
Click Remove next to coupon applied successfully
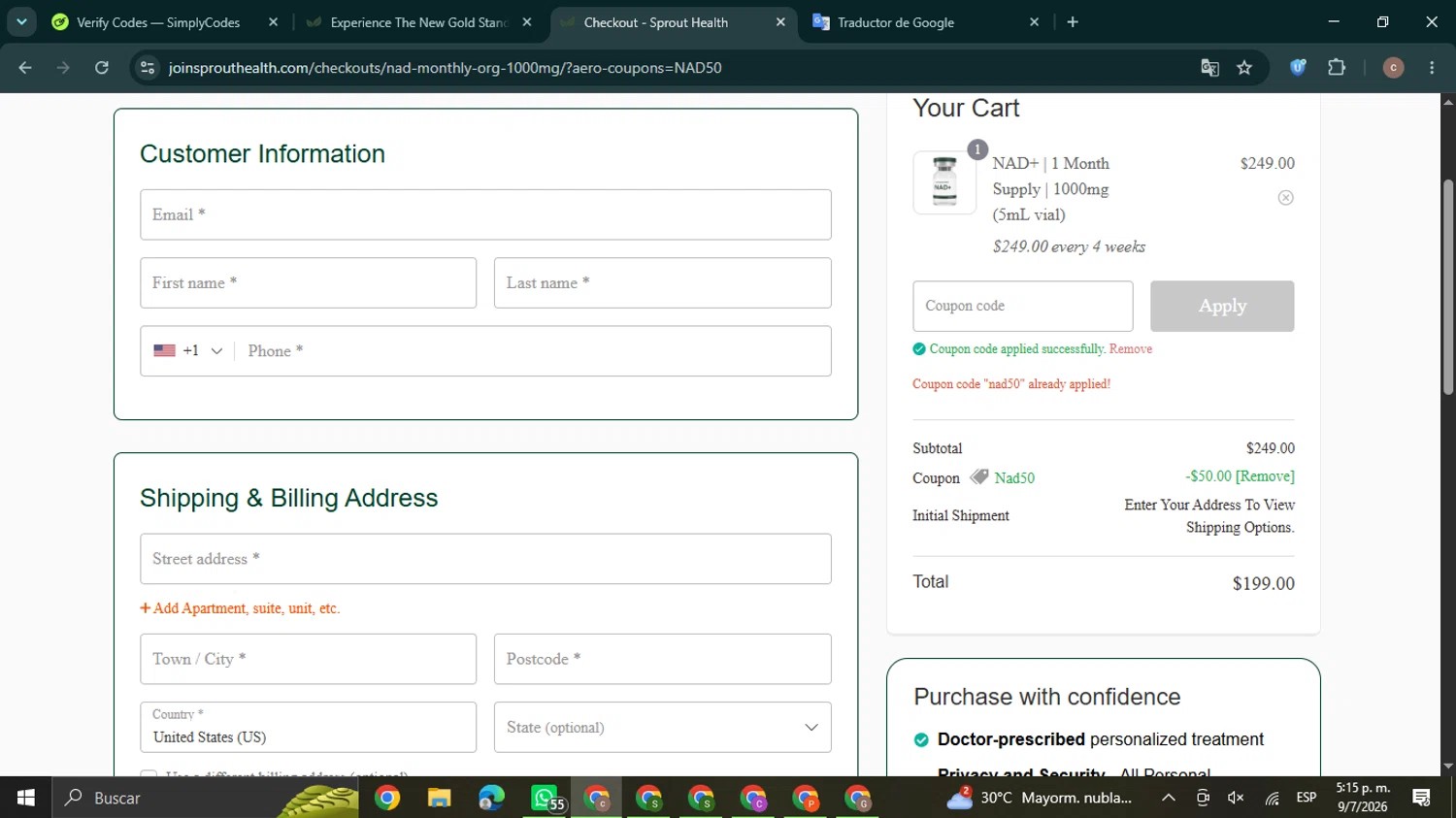[1131, 349]
